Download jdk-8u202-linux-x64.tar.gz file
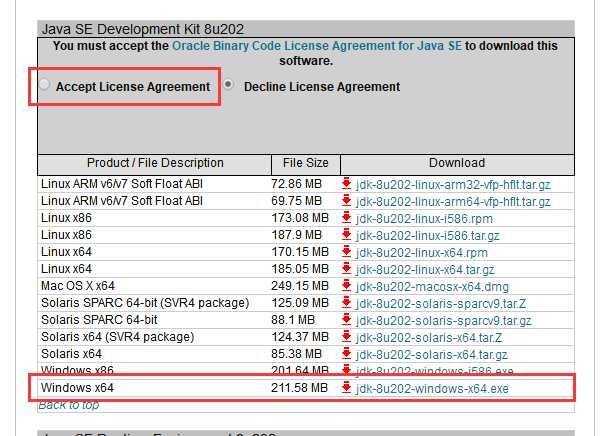Image resolution: width=608 pixels, height=436 pixels. pos(425,270)
